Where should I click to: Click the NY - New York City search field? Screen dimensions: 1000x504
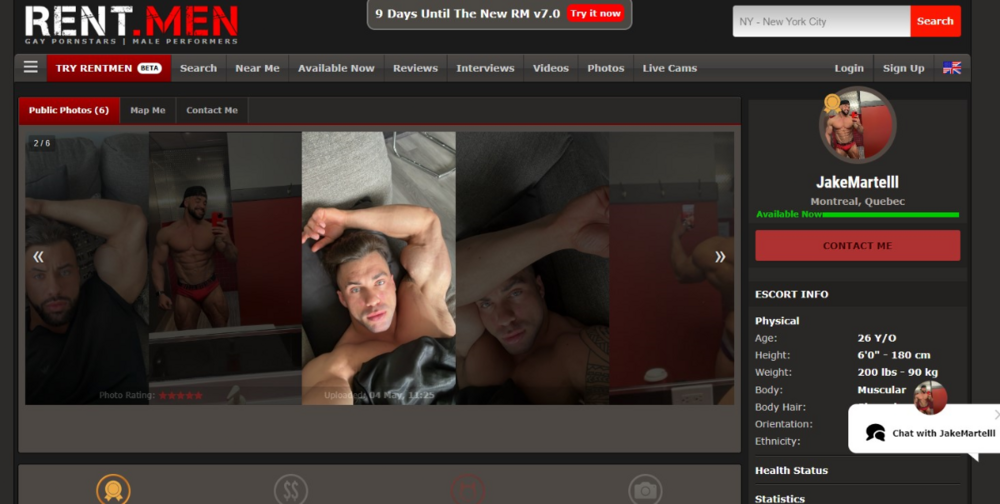tap(821, 21)
